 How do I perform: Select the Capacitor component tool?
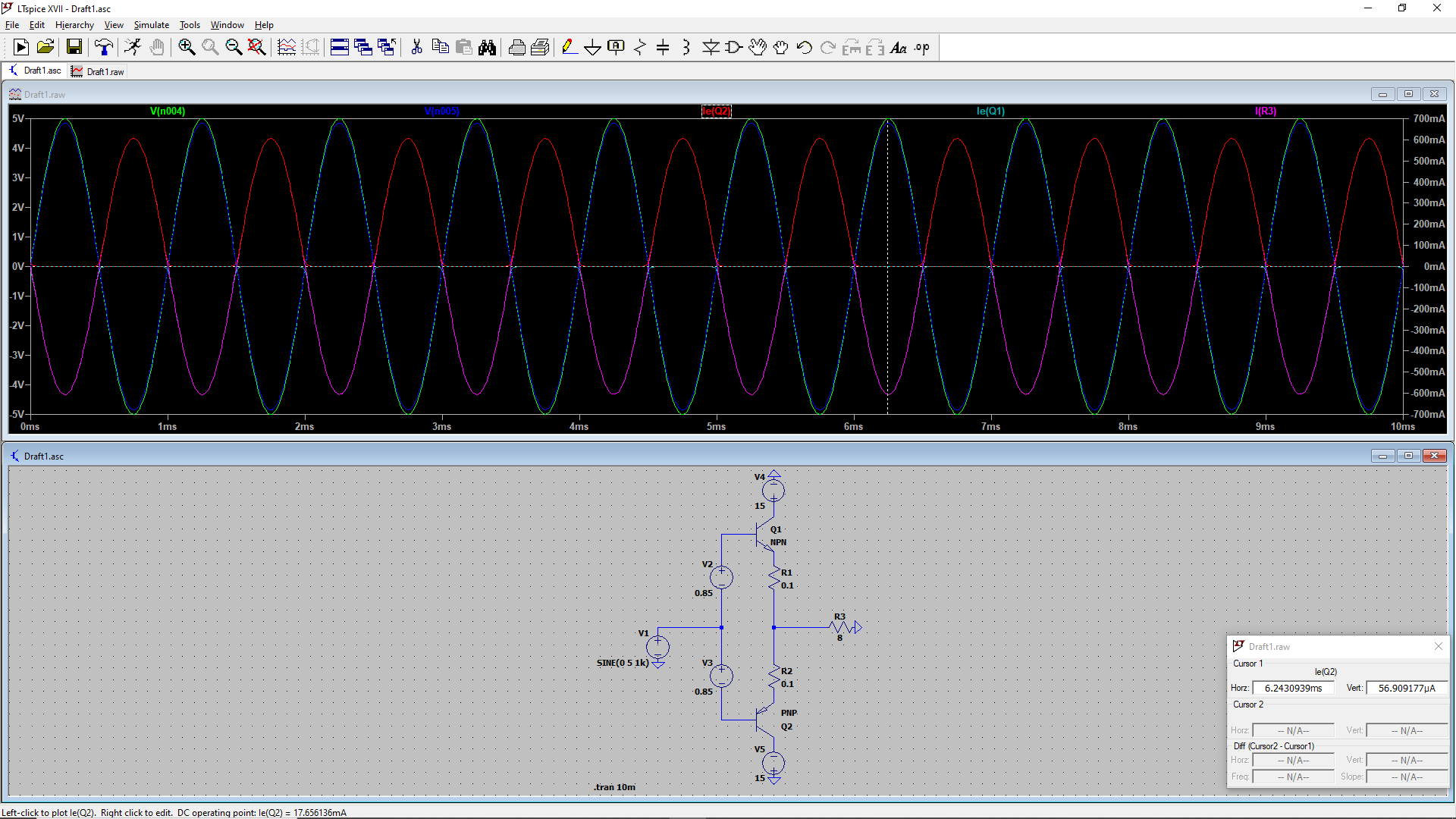pyautogui.click(x=663, y=48)
